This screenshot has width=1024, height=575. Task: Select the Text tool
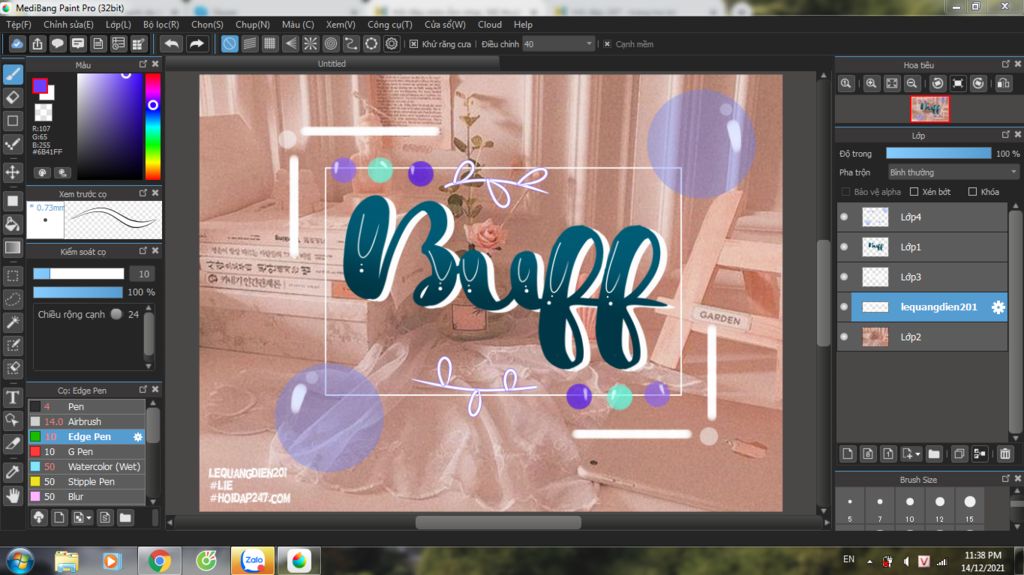13,397
